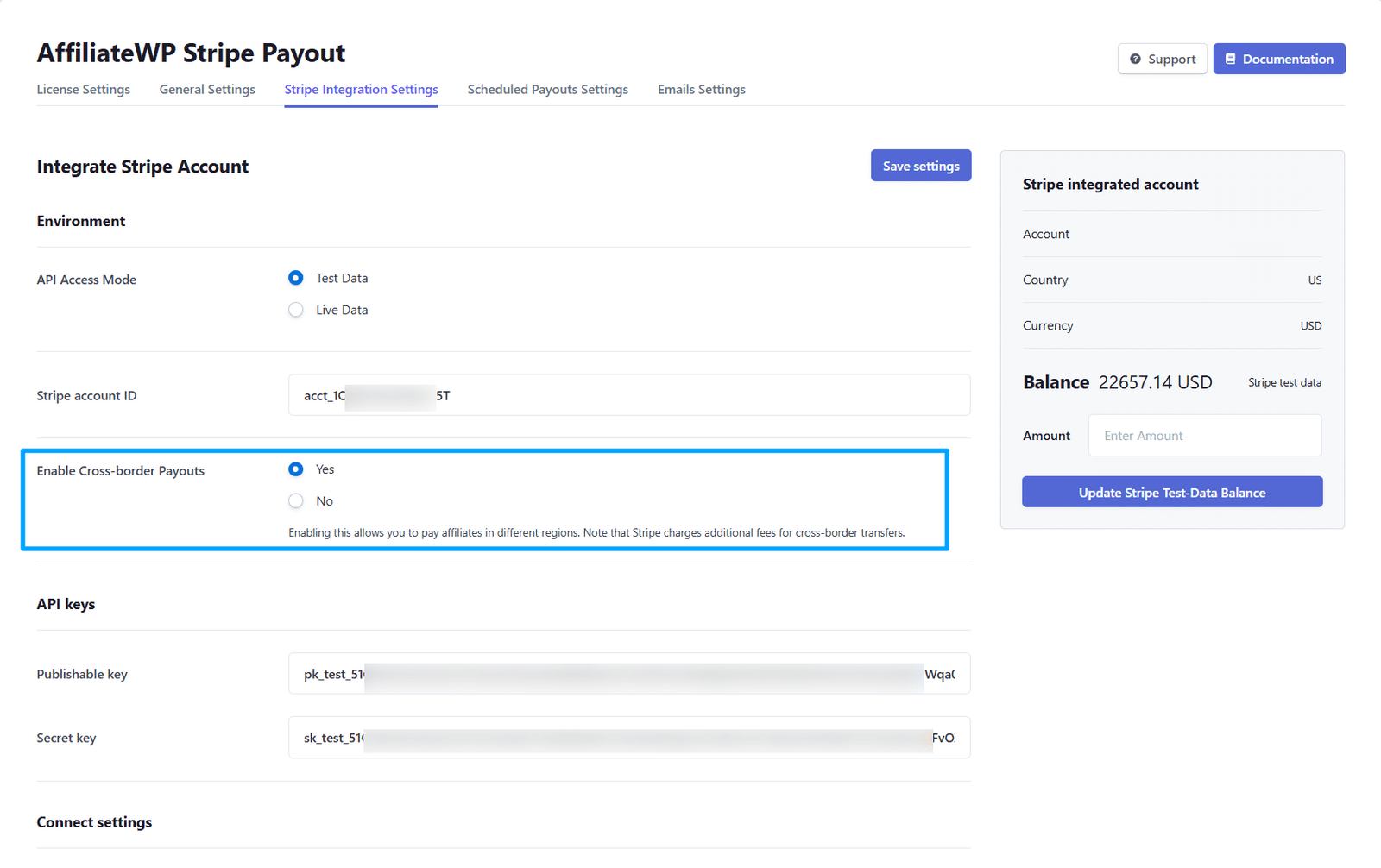This screenshot has height=868, width=1381.
Task: Click the Country value US
Action: (x=1315, y=280)
